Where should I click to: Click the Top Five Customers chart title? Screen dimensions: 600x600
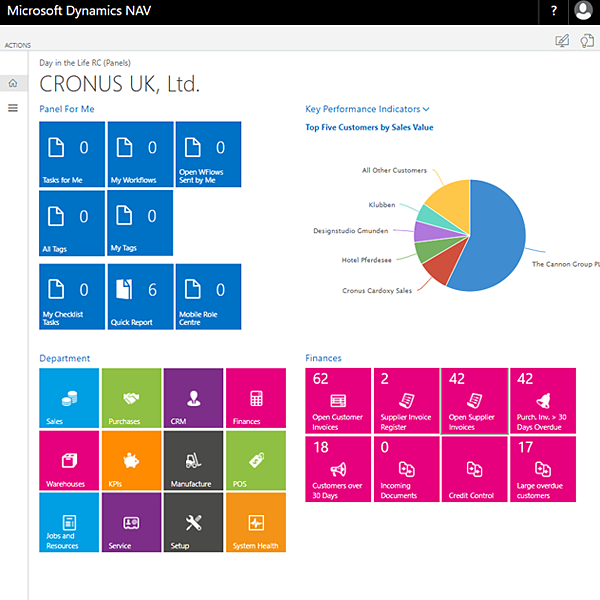tap(369, 128)
